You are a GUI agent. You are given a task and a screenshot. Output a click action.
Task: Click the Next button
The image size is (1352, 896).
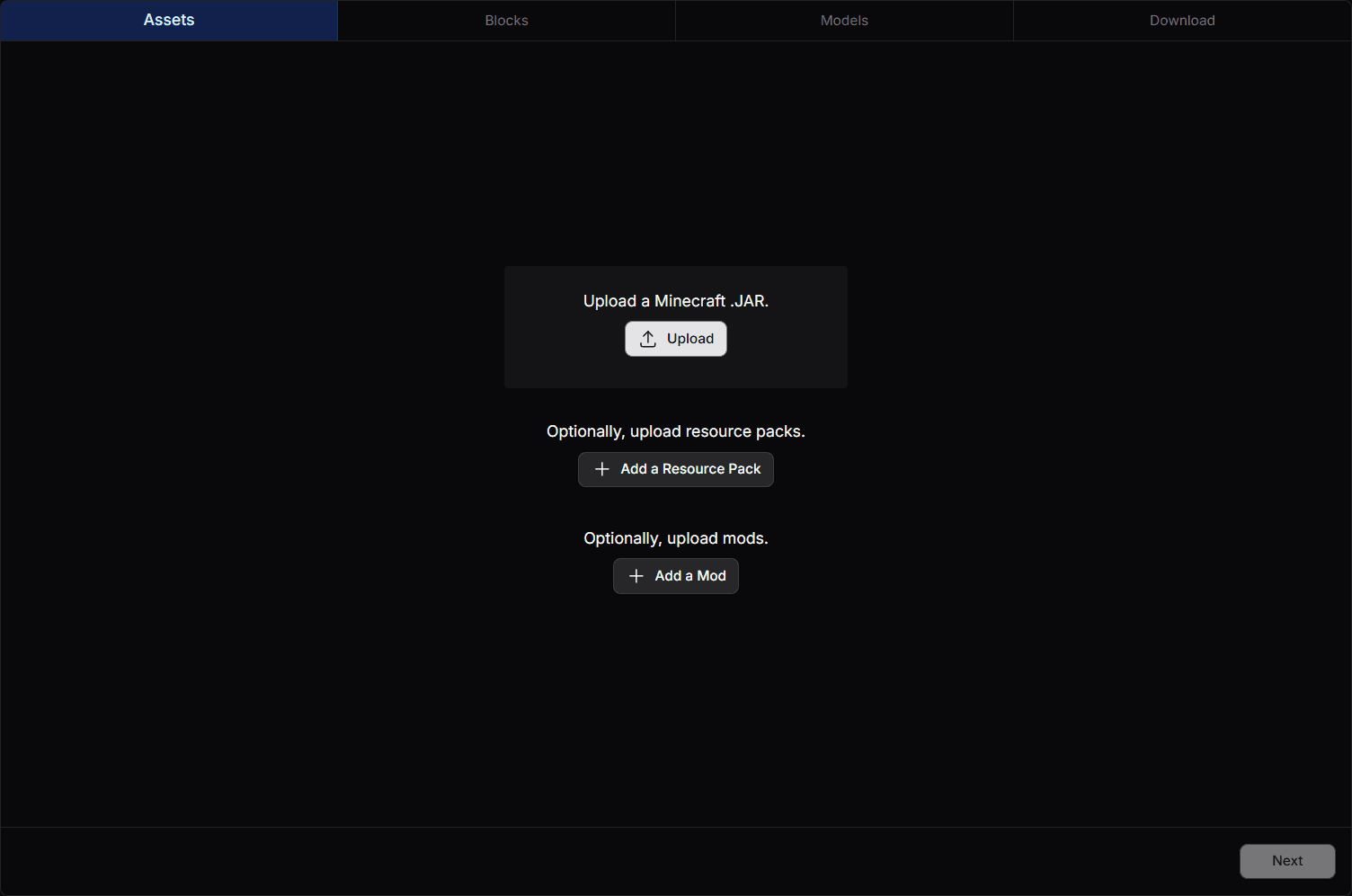[1287, 861]
